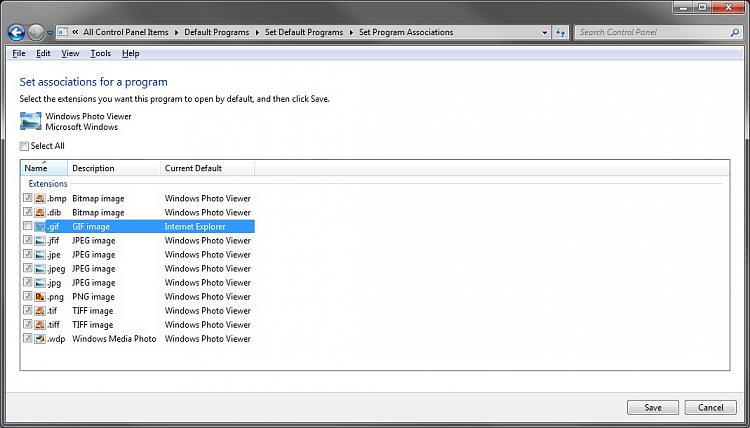Viewport: 750px width, 428px height.
Task: Click the .gif file type icon
Action: pyautogui.click(x=40, y=226)
